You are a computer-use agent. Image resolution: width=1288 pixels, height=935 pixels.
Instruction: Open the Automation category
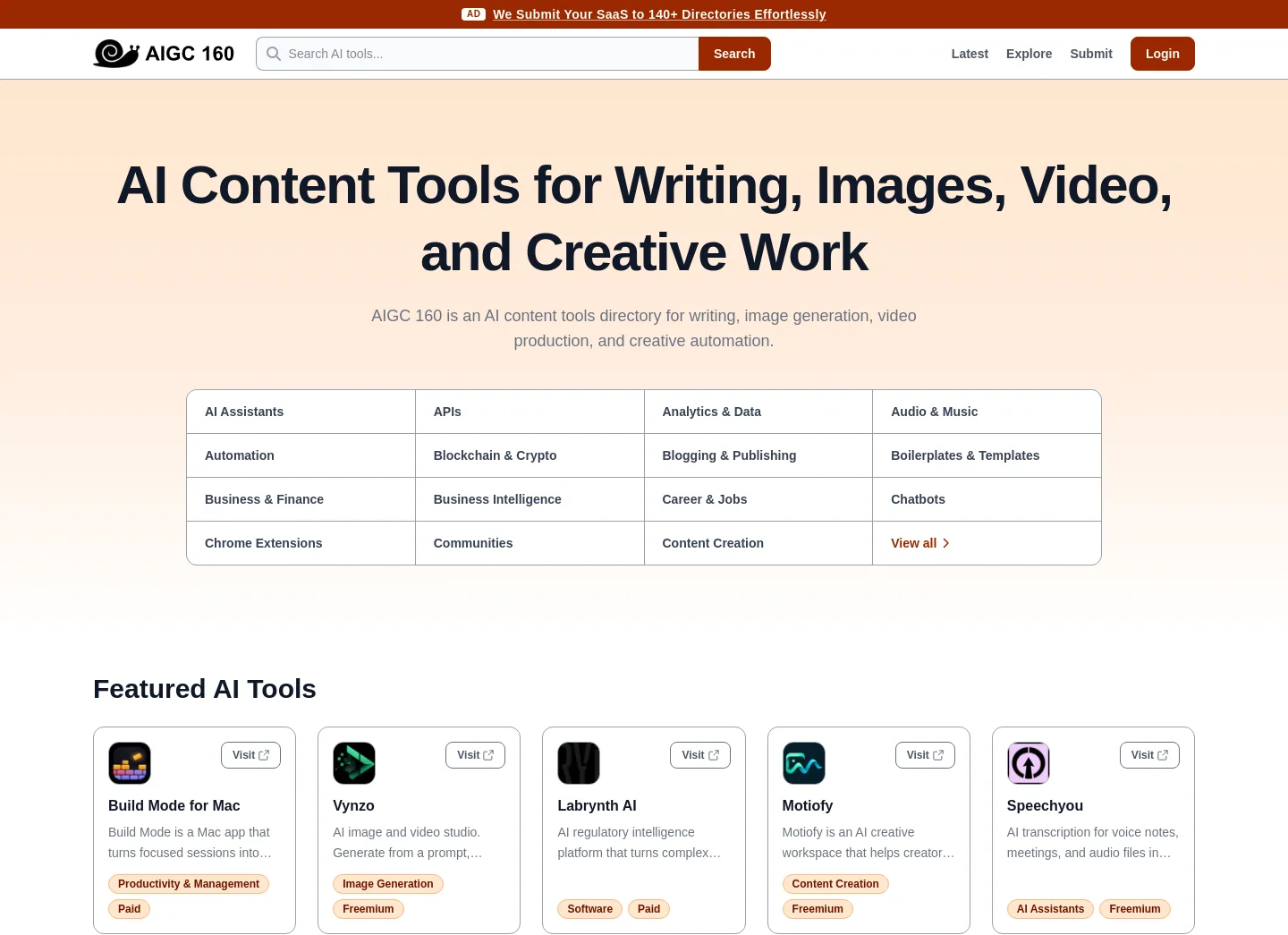301,455
